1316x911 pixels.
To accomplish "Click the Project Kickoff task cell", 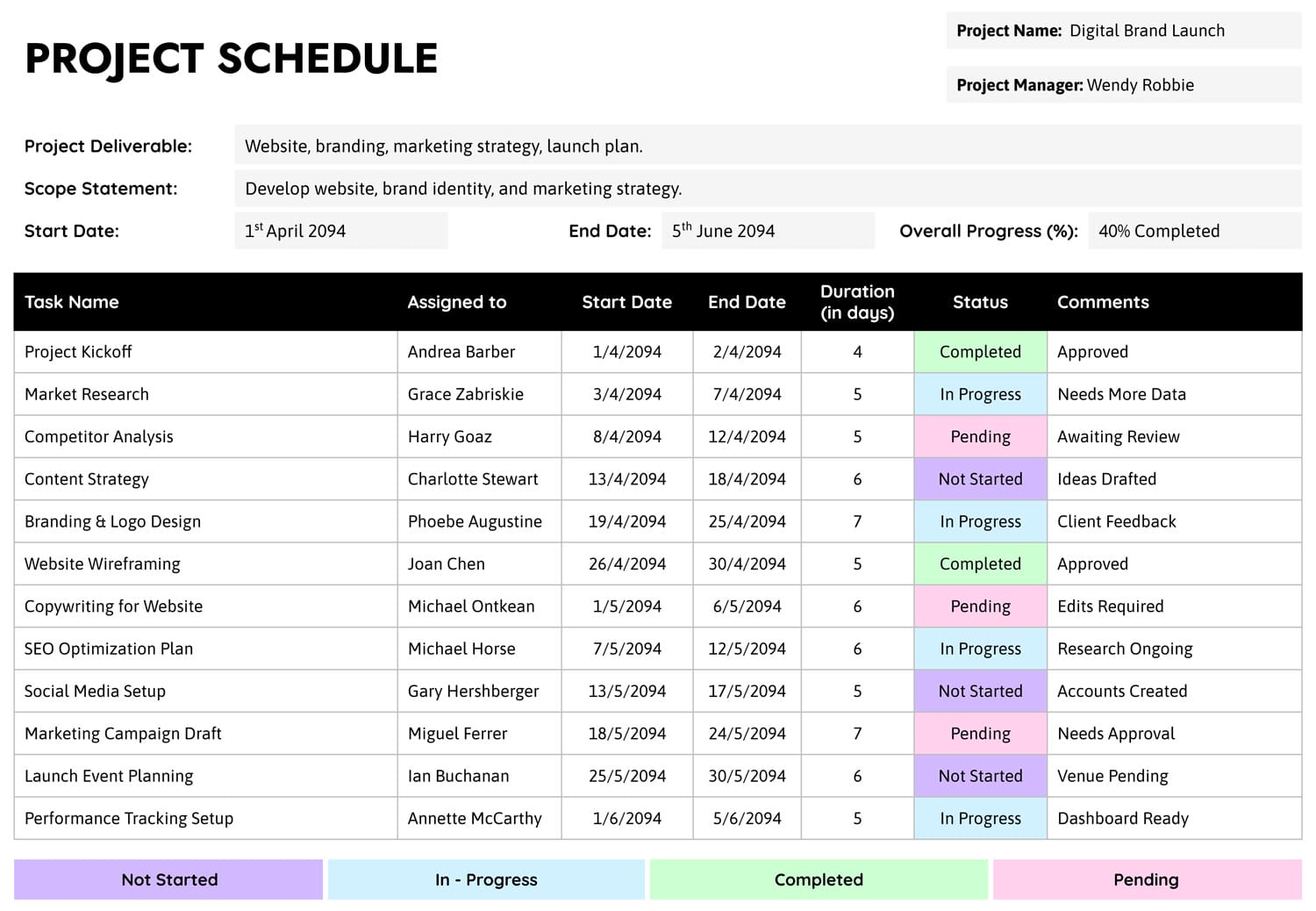I will [78, 352].
